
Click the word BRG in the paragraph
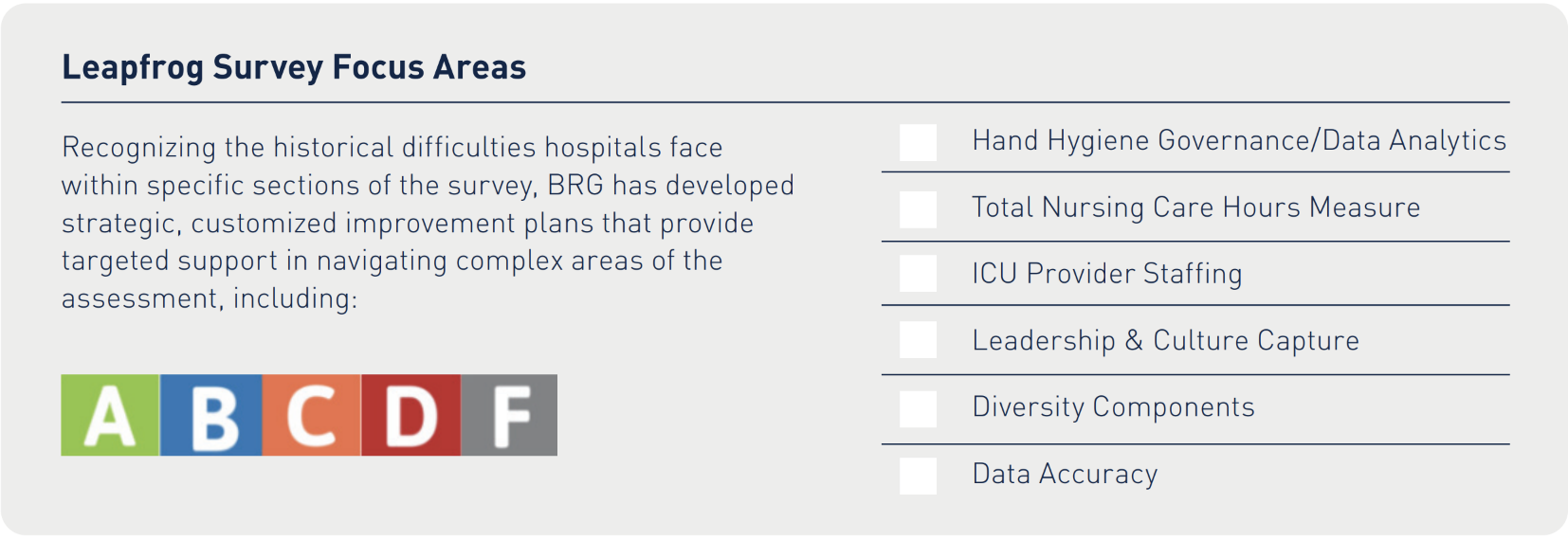tap(575, 185)
